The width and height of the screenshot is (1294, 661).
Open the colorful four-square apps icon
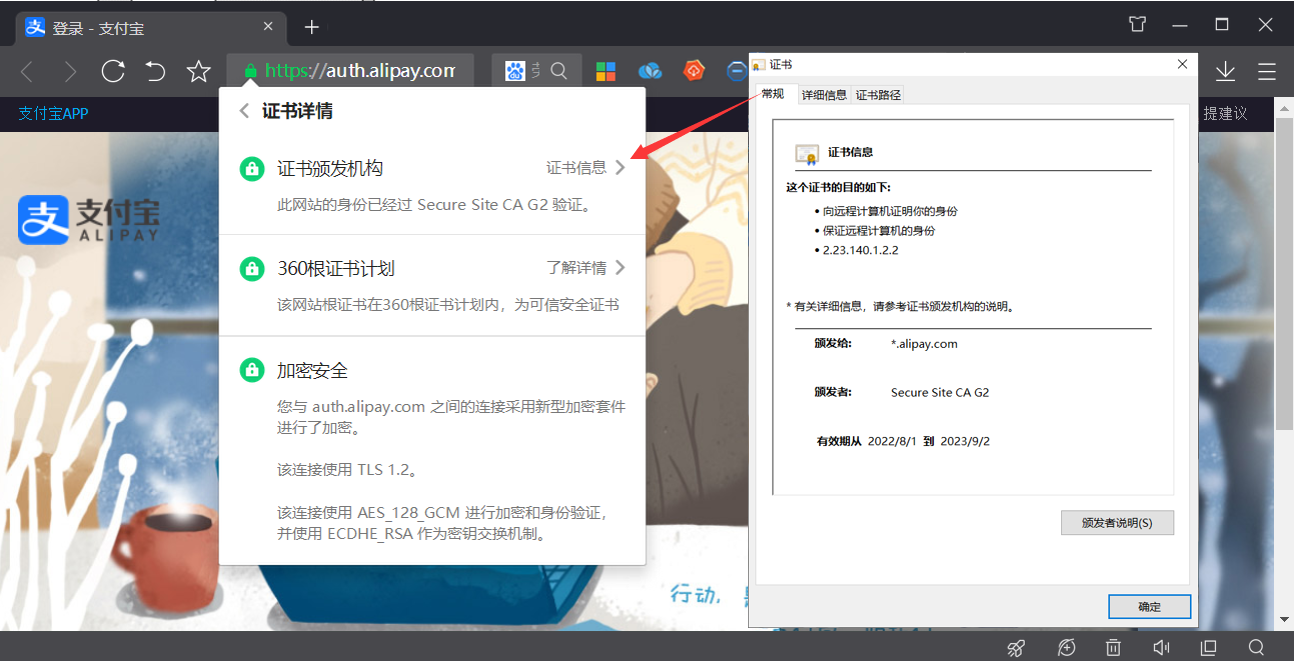pyautogui.click(x=606, y=71)
